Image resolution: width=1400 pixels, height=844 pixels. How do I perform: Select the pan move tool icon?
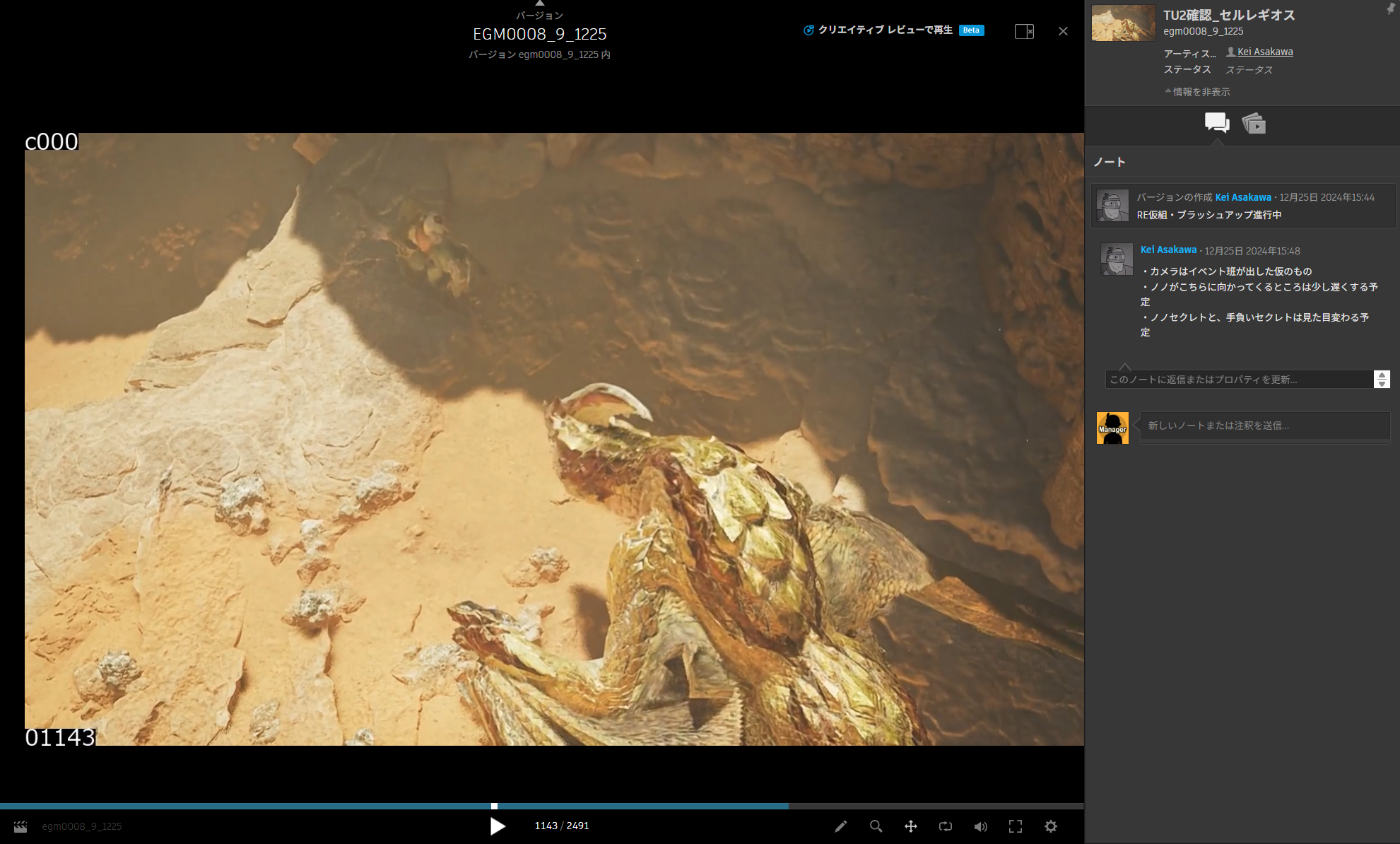(x=910, y=826)
